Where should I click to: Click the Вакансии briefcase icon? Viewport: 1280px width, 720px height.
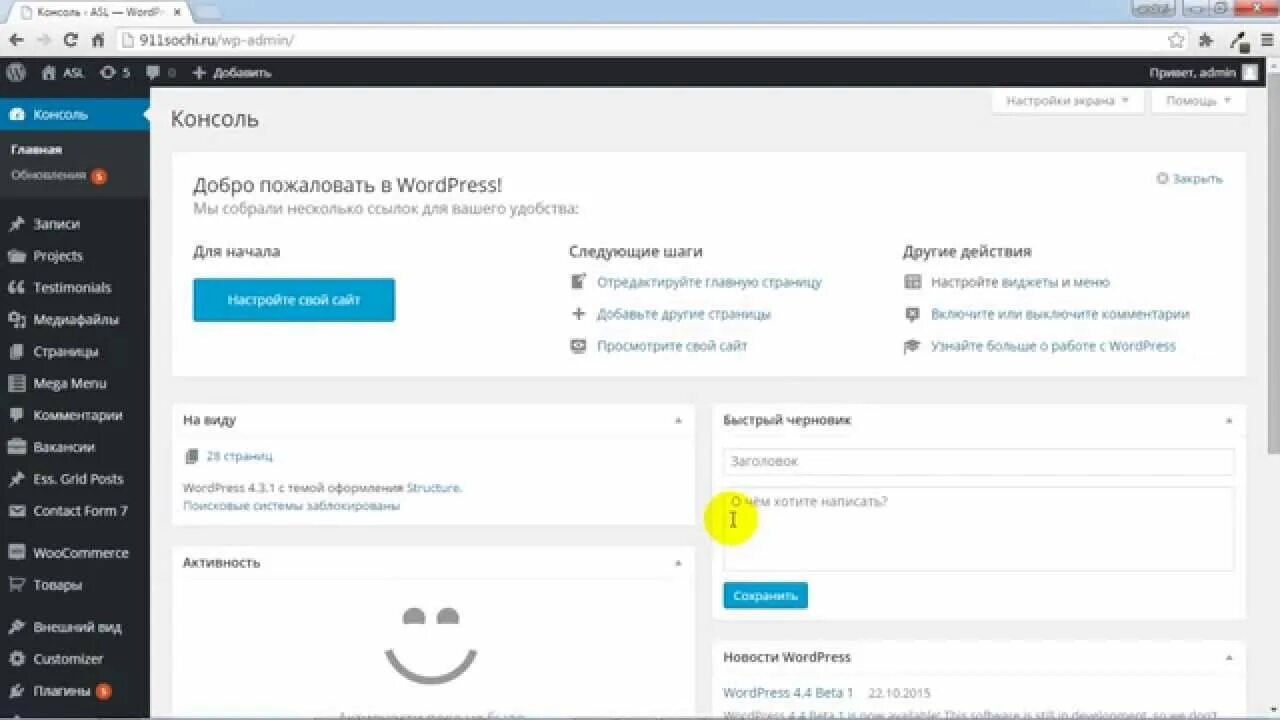[16, 447]
